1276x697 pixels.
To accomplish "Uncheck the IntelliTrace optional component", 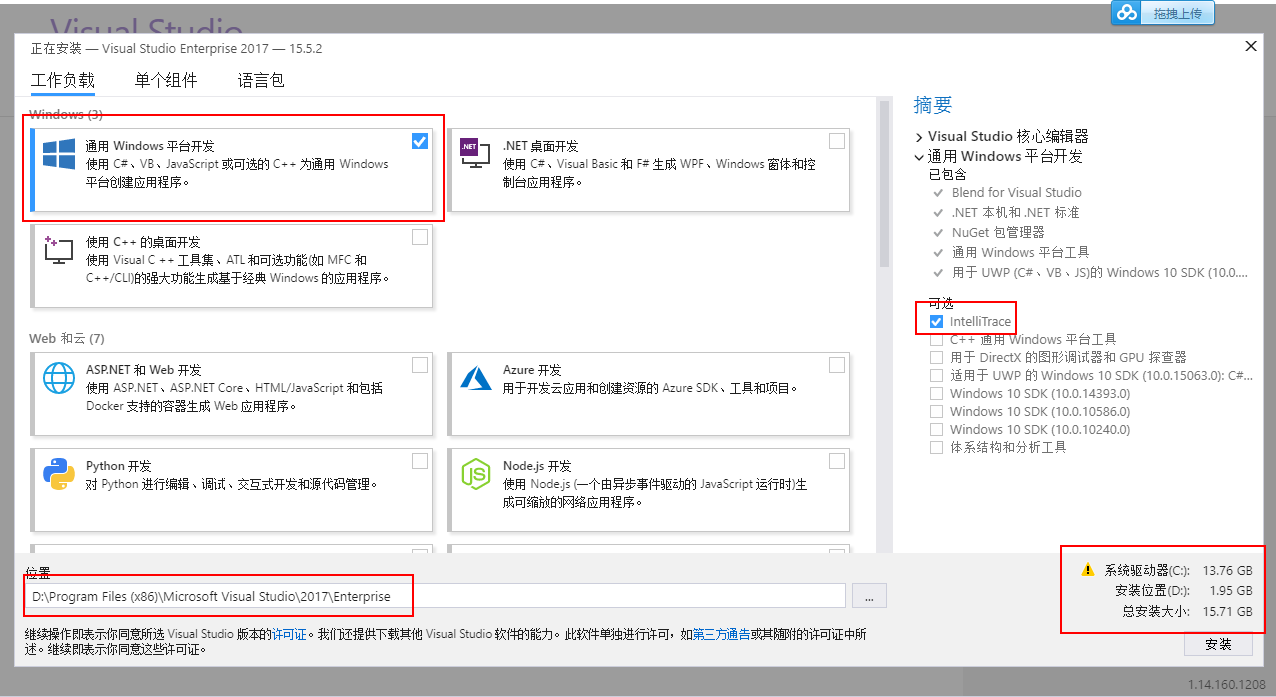I will [936, 322].
